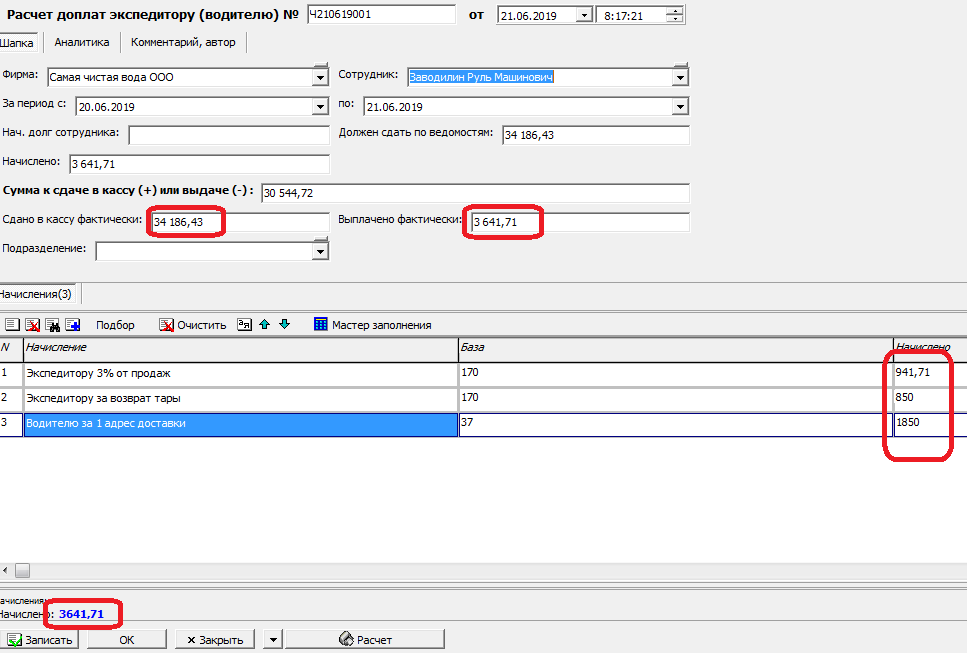The height and width of the screenshot is (653, 967).
Task: Move row down with the down arrow
Action: pos(284,325)
